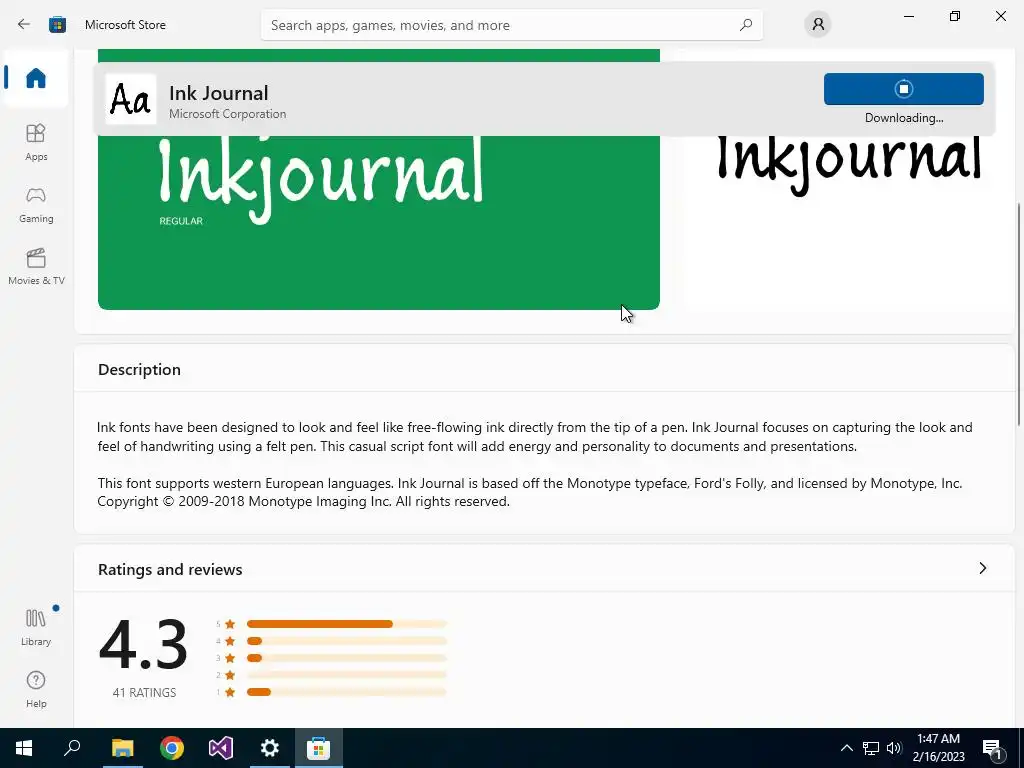Click the network tray icon
The height and width of the screenshot is (768, 1024).
tap(871, 748)
